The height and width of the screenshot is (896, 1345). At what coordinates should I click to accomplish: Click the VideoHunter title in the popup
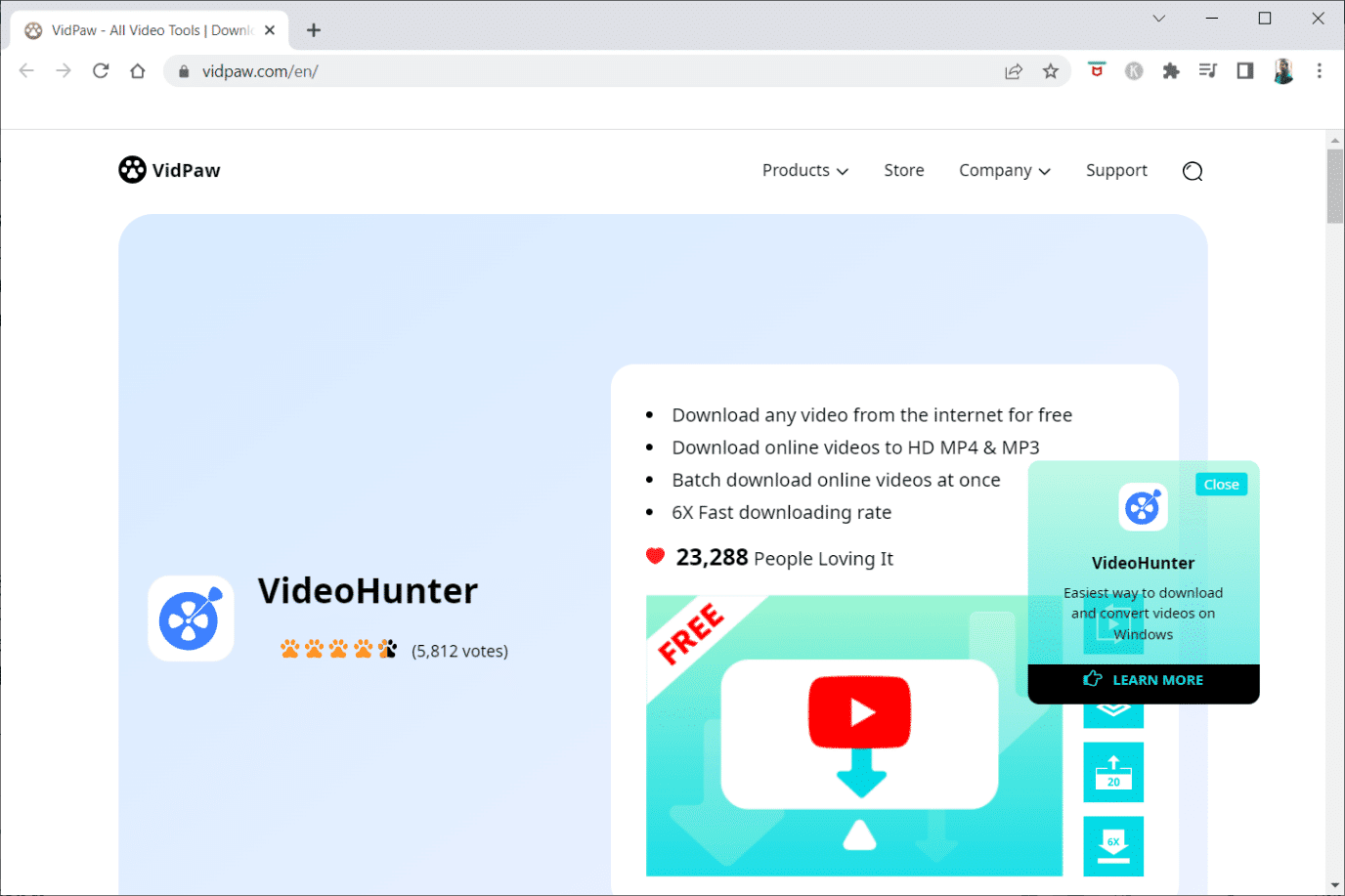coord(1143,563)
